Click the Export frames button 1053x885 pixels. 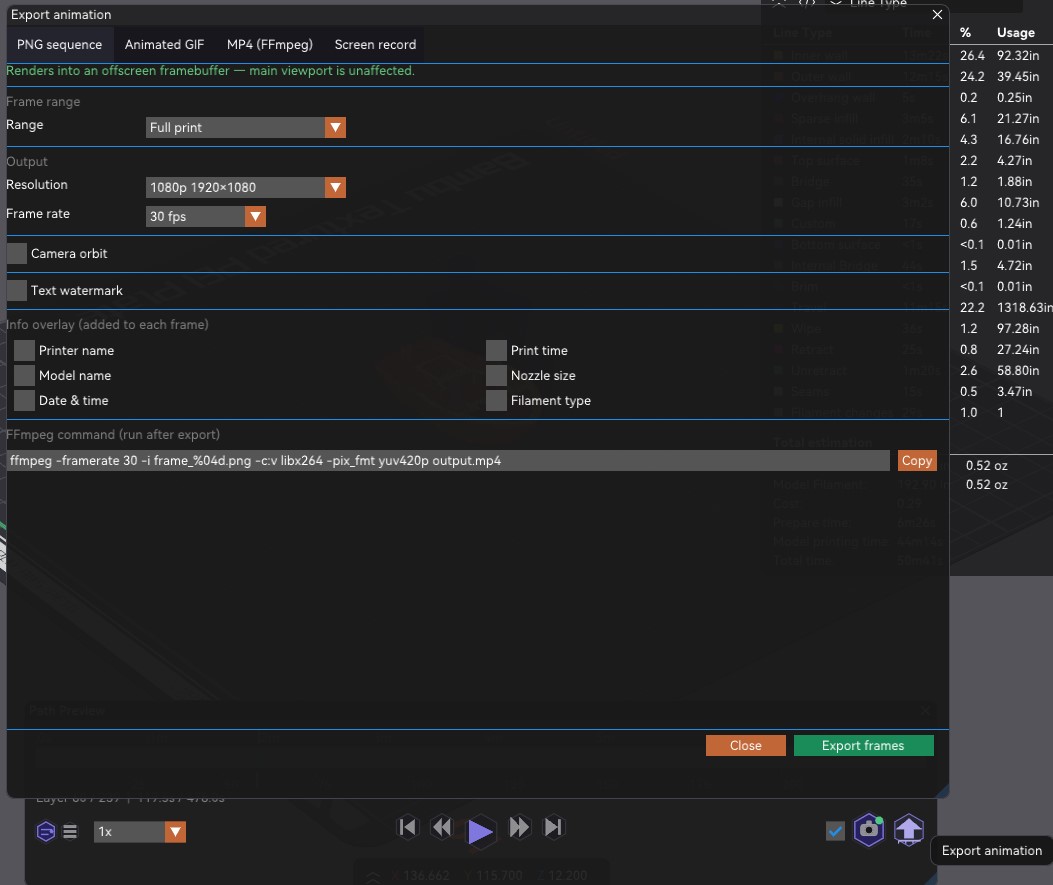coord(863,745)
